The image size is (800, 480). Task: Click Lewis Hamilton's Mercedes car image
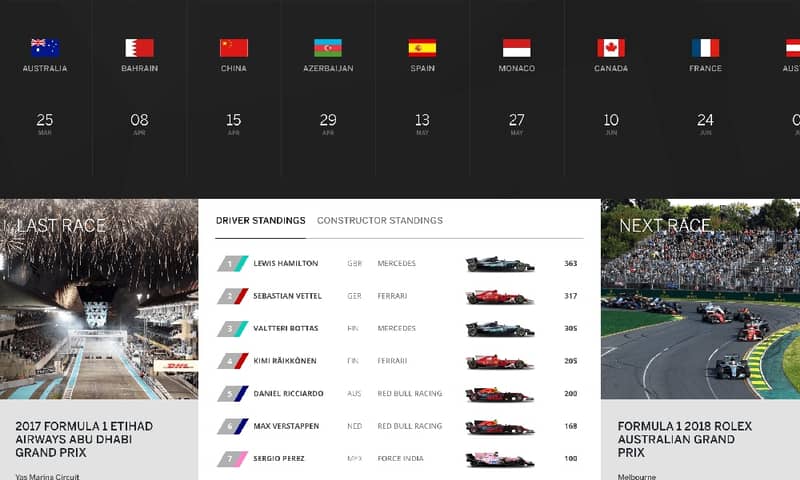(499, 264)
